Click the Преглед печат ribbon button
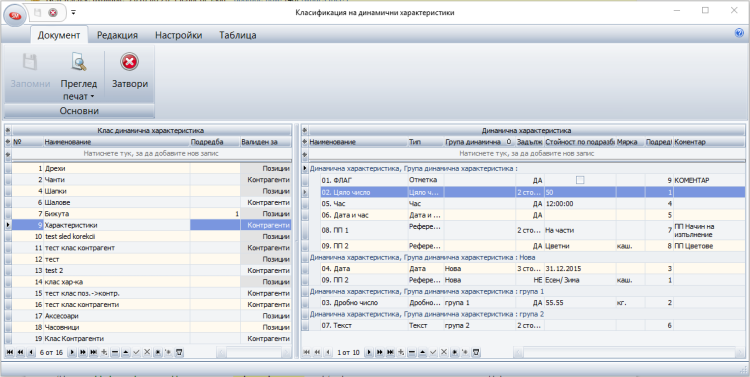Viewport: 750px width, 377px height. click(78, 76)
